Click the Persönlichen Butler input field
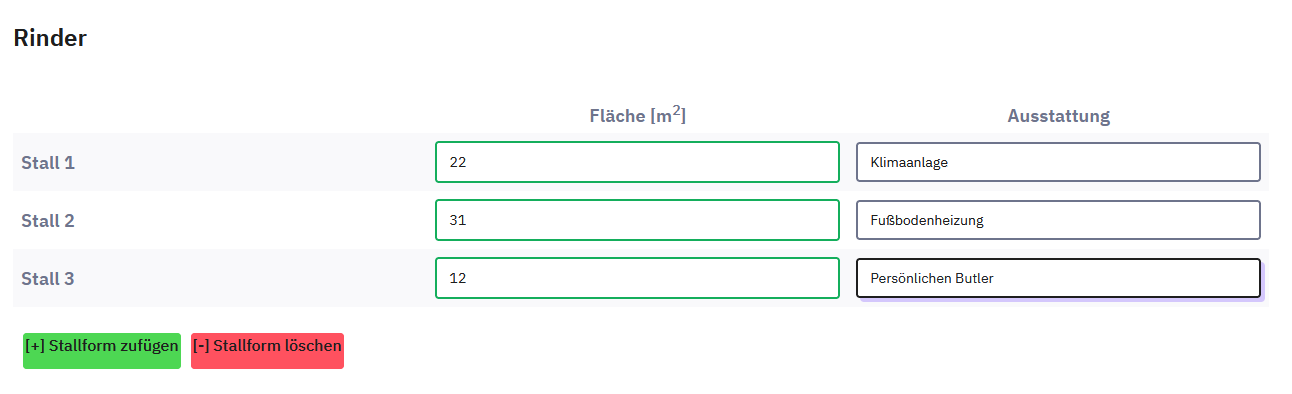1292x394 pixels. 1058,278
